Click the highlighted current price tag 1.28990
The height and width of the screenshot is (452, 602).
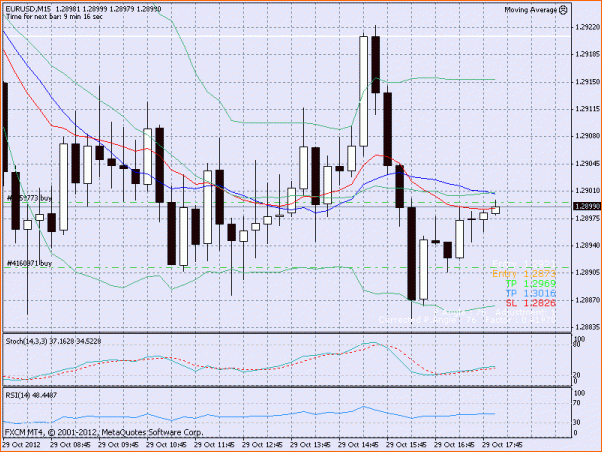click(x=586, y=207)
